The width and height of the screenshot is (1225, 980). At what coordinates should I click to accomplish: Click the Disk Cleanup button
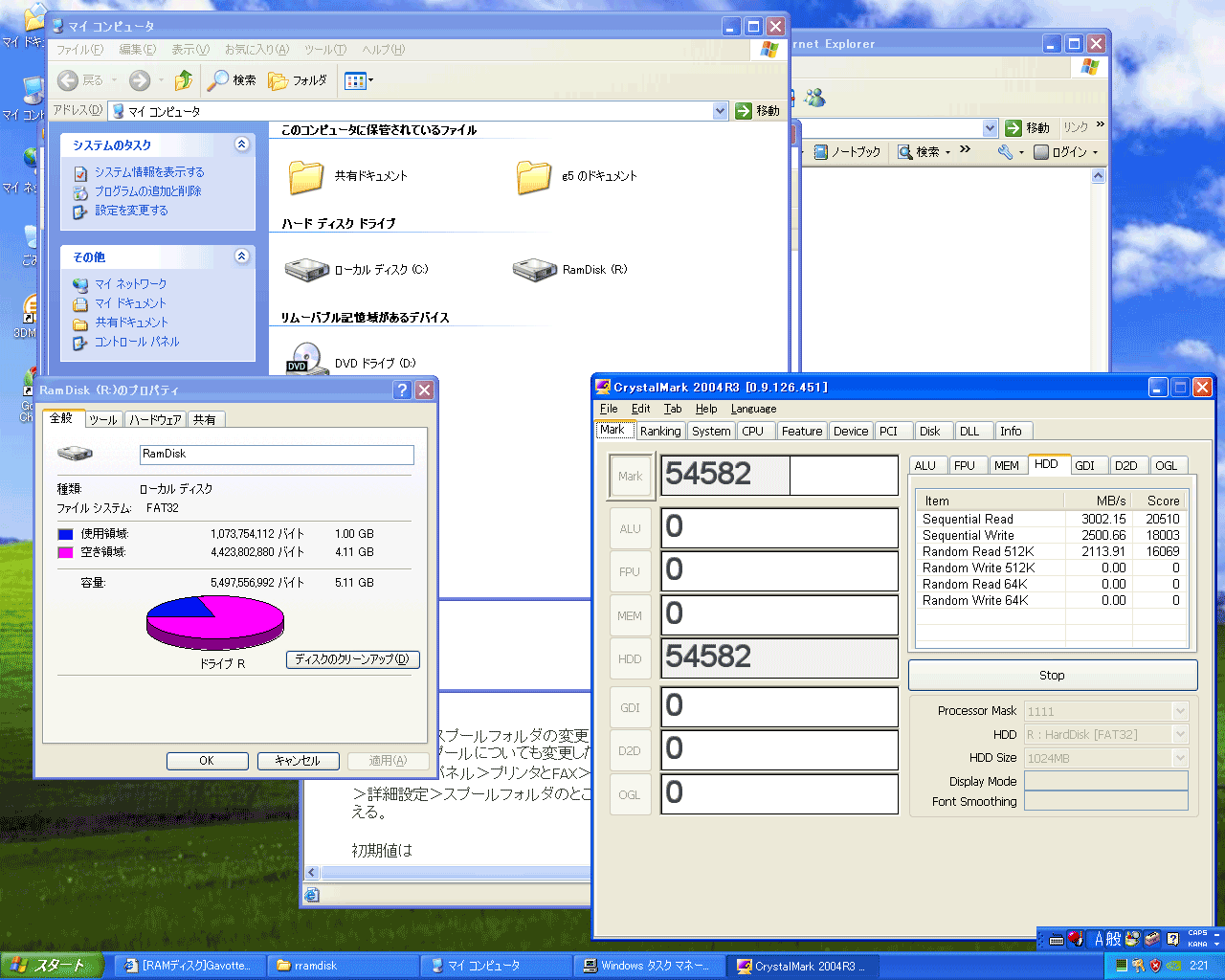coord(352,659)
